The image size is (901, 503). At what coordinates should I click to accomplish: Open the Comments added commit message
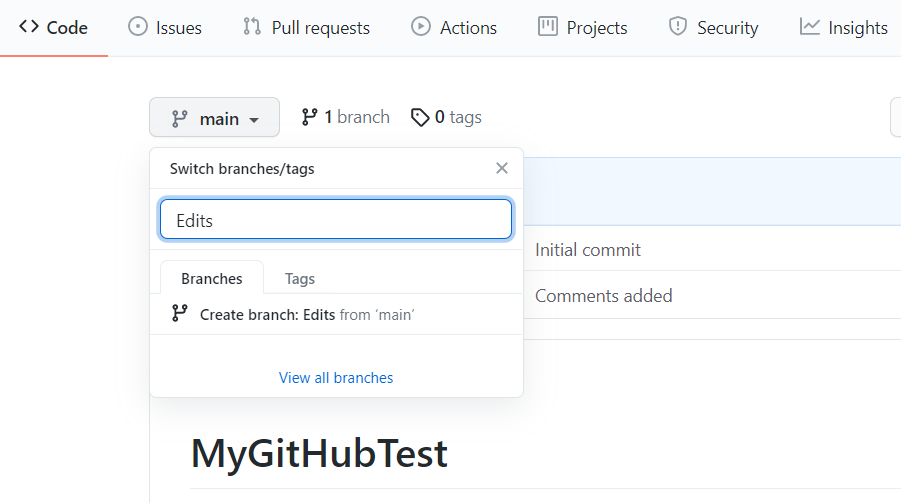pos(603,295)
